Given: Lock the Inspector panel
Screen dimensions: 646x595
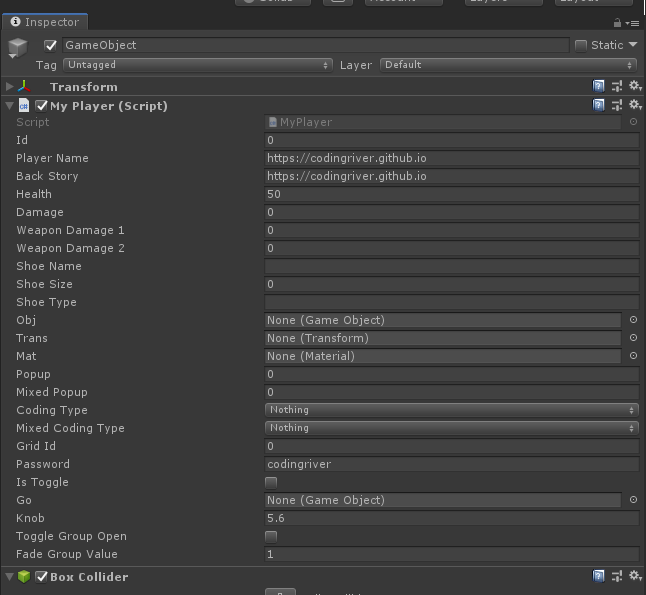Looking at the screenshot, I should 617,23.
